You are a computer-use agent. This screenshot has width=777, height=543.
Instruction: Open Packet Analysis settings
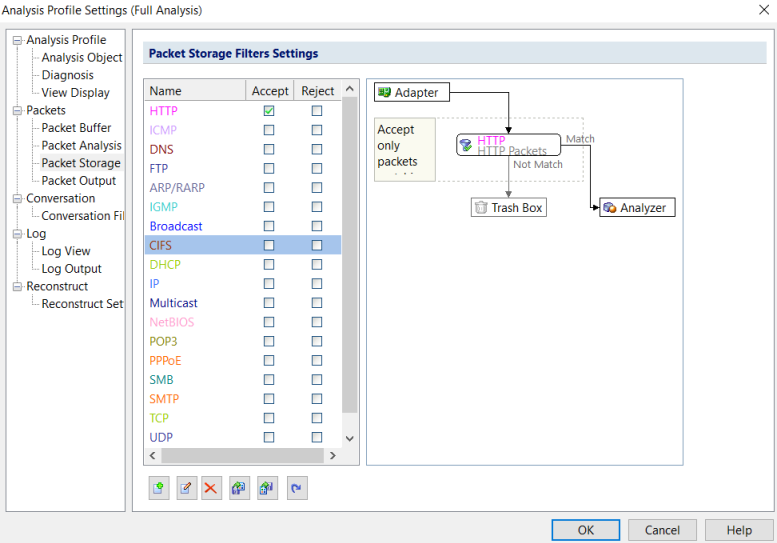coord(81,146)
